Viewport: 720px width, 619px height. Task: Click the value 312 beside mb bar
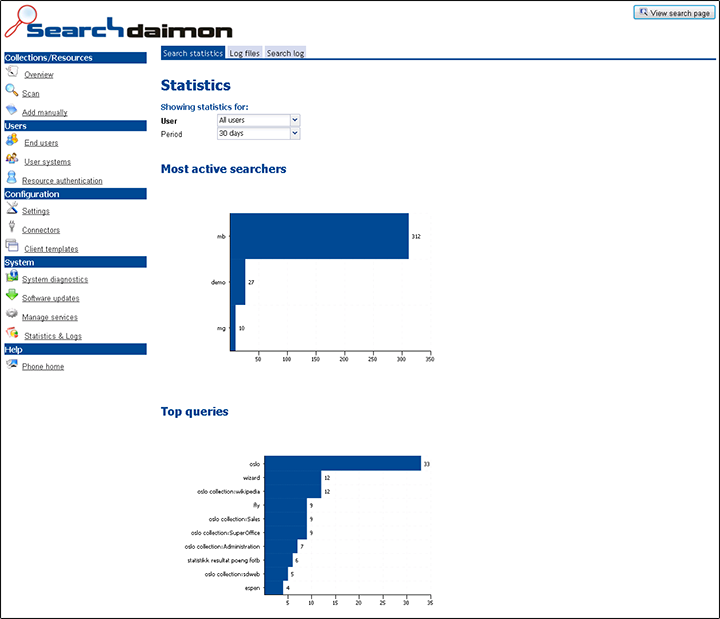[x=416, y=236]
